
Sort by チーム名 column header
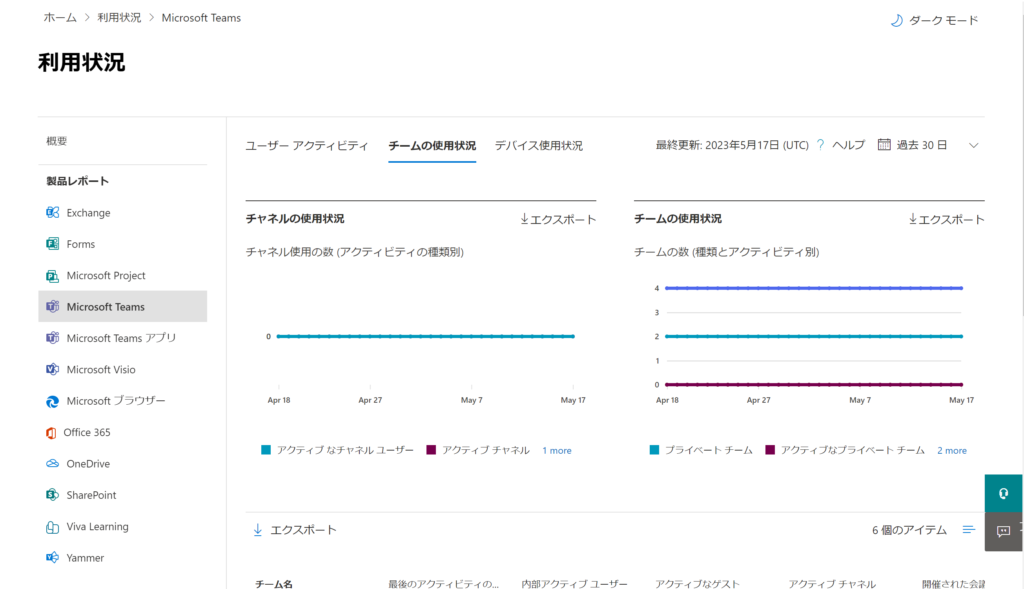(274, 584)
